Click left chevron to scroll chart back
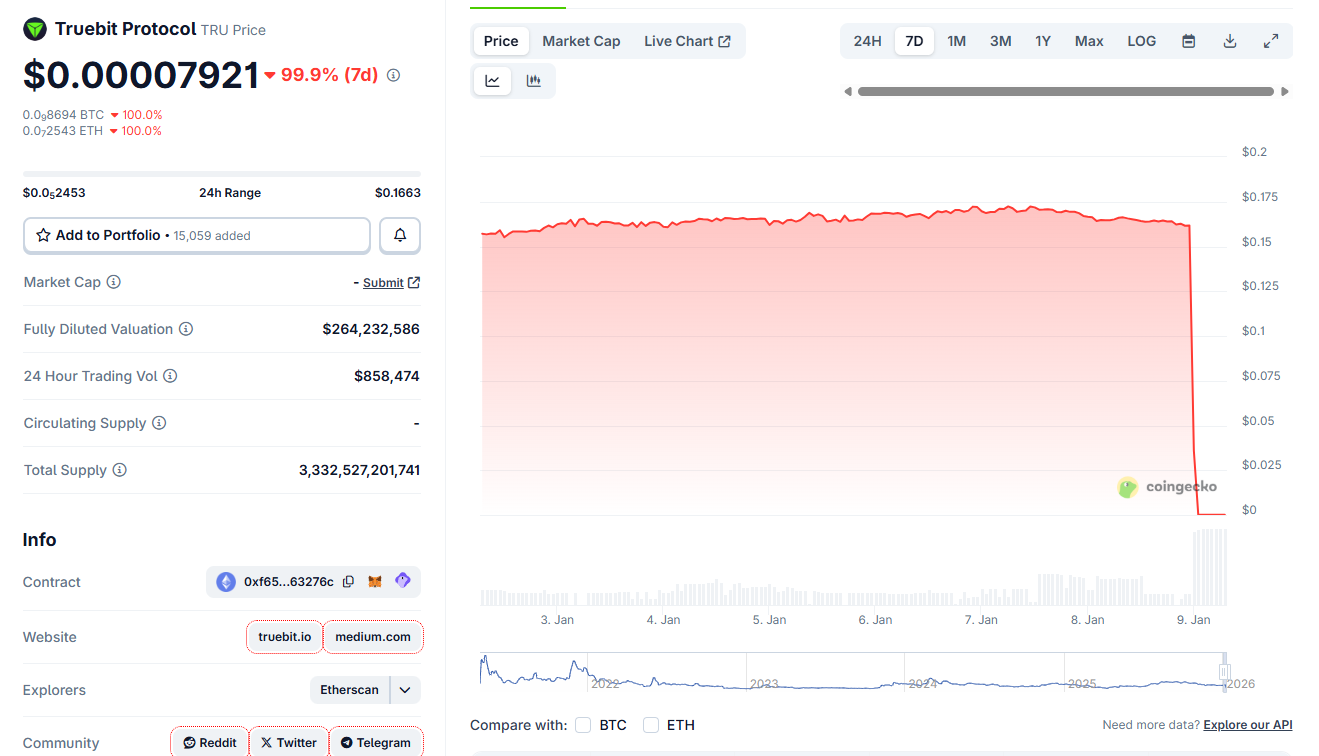 (x=847, y=90)
